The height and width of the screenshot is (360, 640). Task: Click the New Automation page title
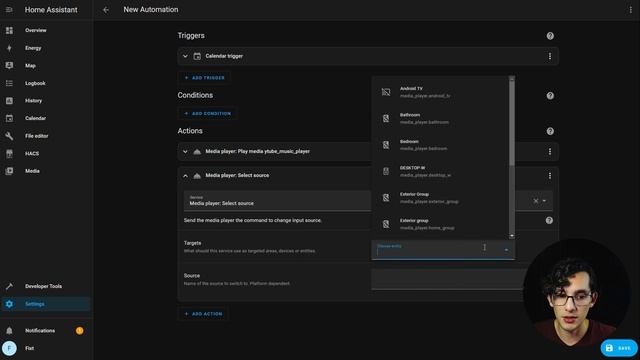coord(151,9)
